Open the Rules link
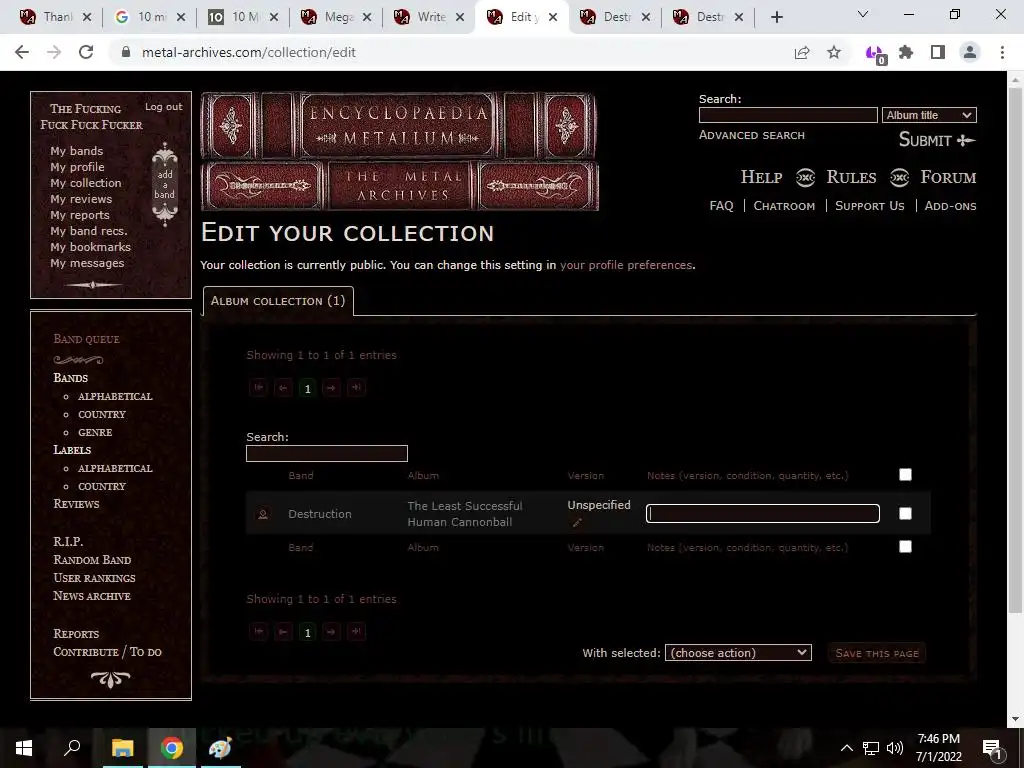 851,177
